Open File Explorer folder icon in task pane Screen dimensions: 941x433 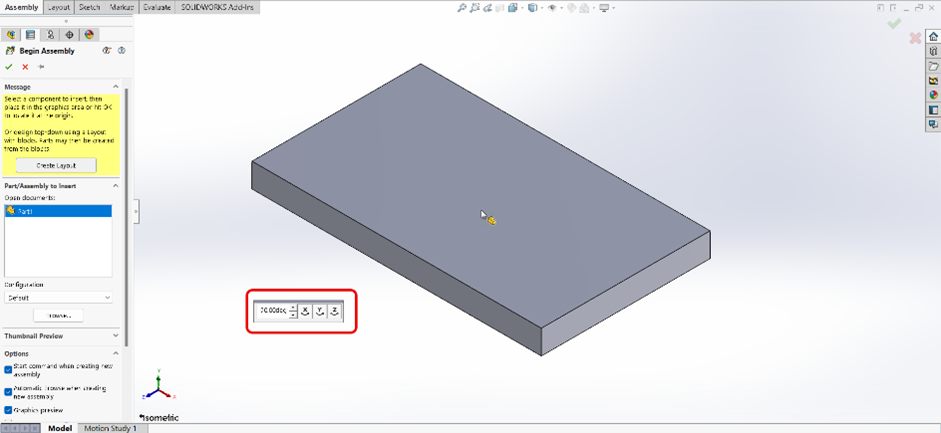coord(933,66)
